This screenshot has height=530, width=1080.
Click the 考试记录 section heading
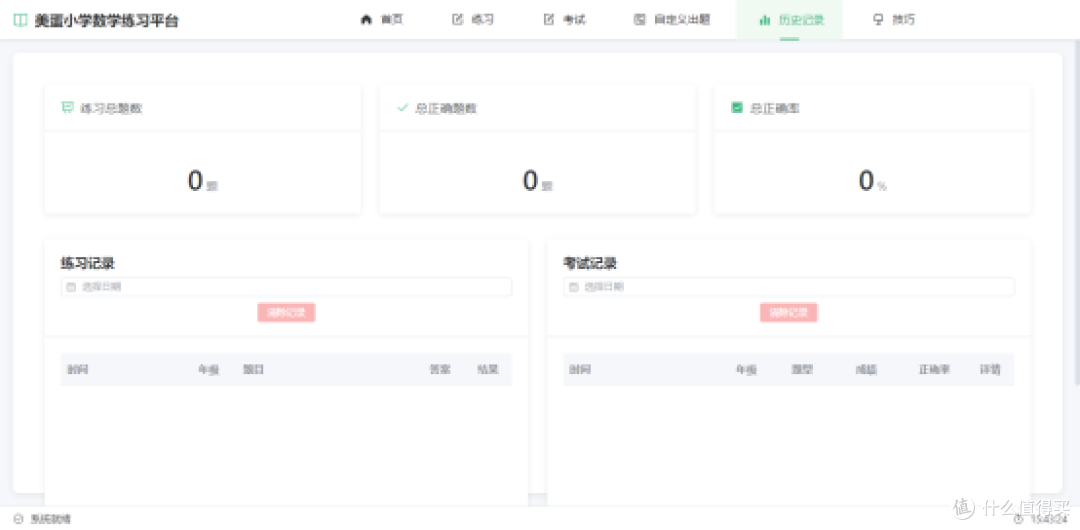tap(590, 263)
